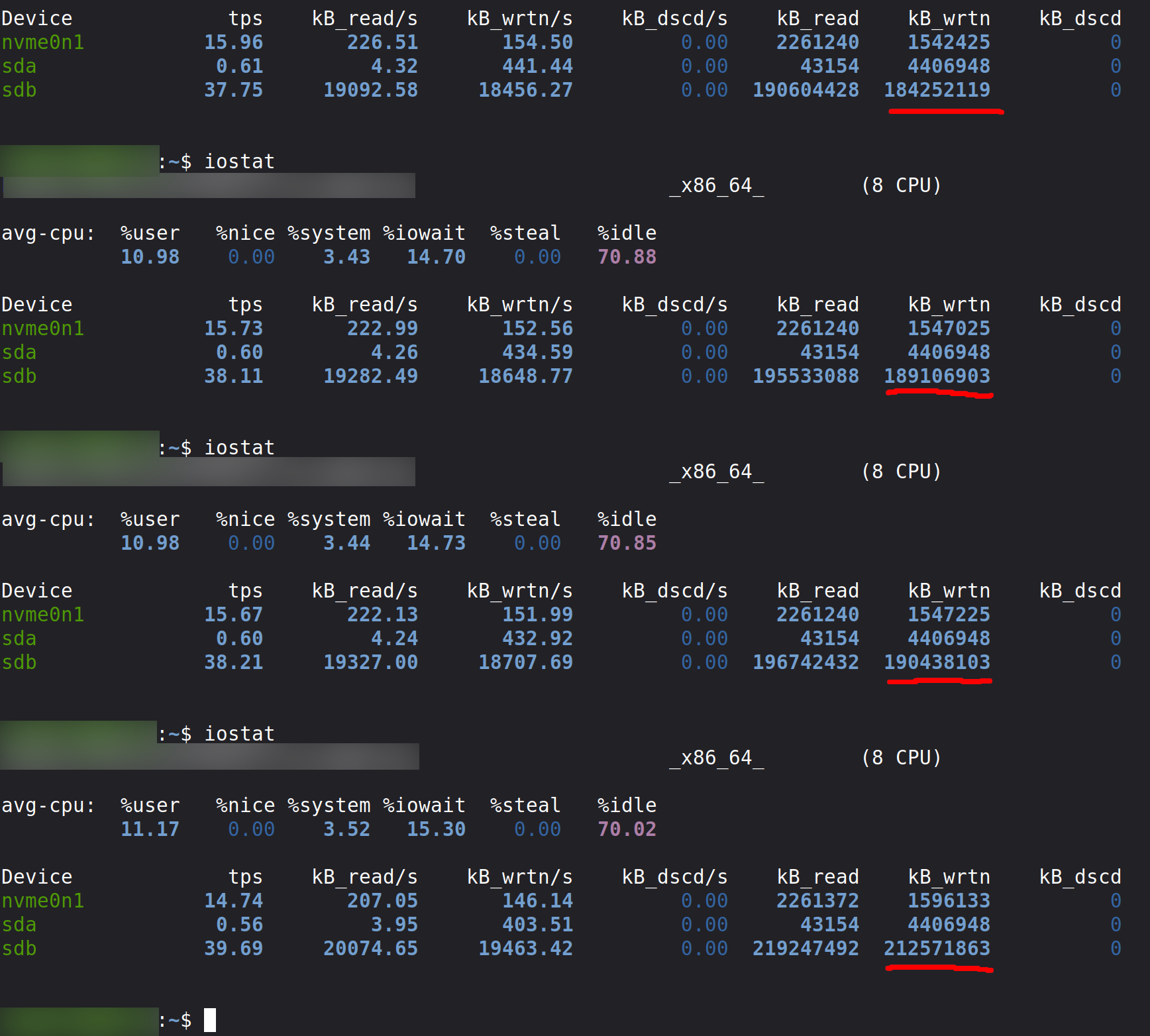Click the %system value 3.52
The height and width of the screenshot is (1036, 1150).
pyautogui.click(x=346, y=829)
